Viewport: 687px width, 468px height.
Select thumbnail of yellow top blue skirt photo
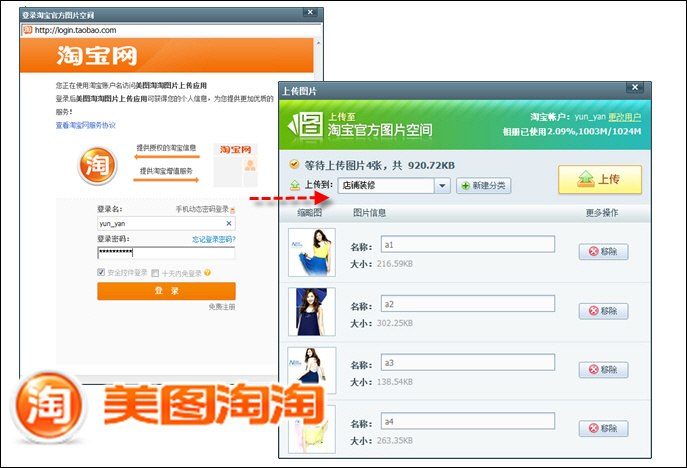tap(312, 252)
